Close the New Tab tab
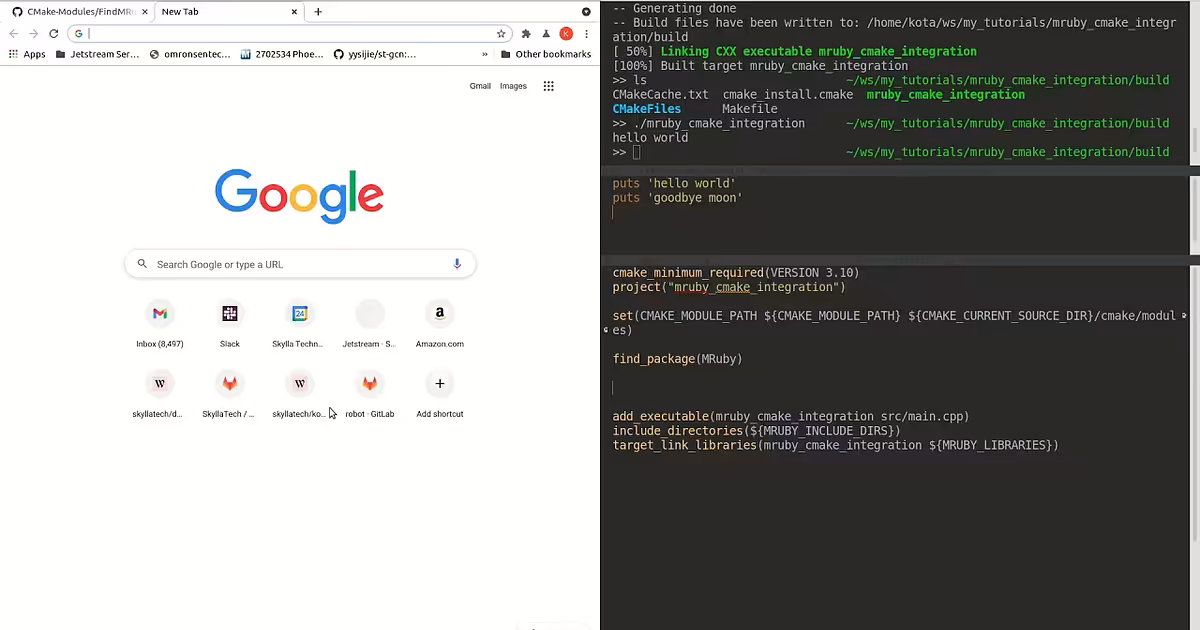The image size is (1200, 630). pyautogui.click(x=294, y=12)
